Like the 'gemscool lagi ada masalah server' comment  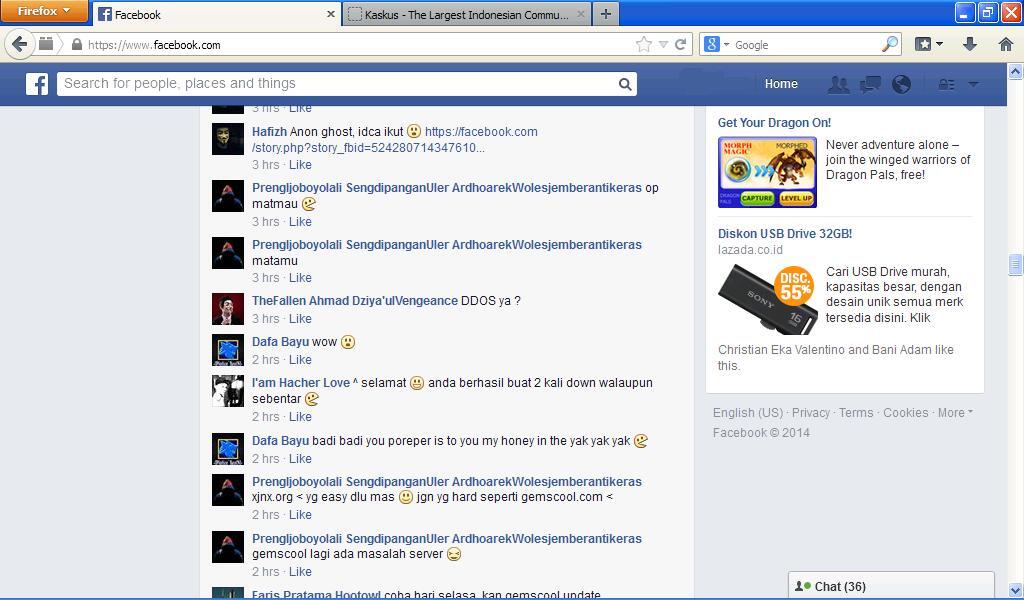click(x=300, y=571)
